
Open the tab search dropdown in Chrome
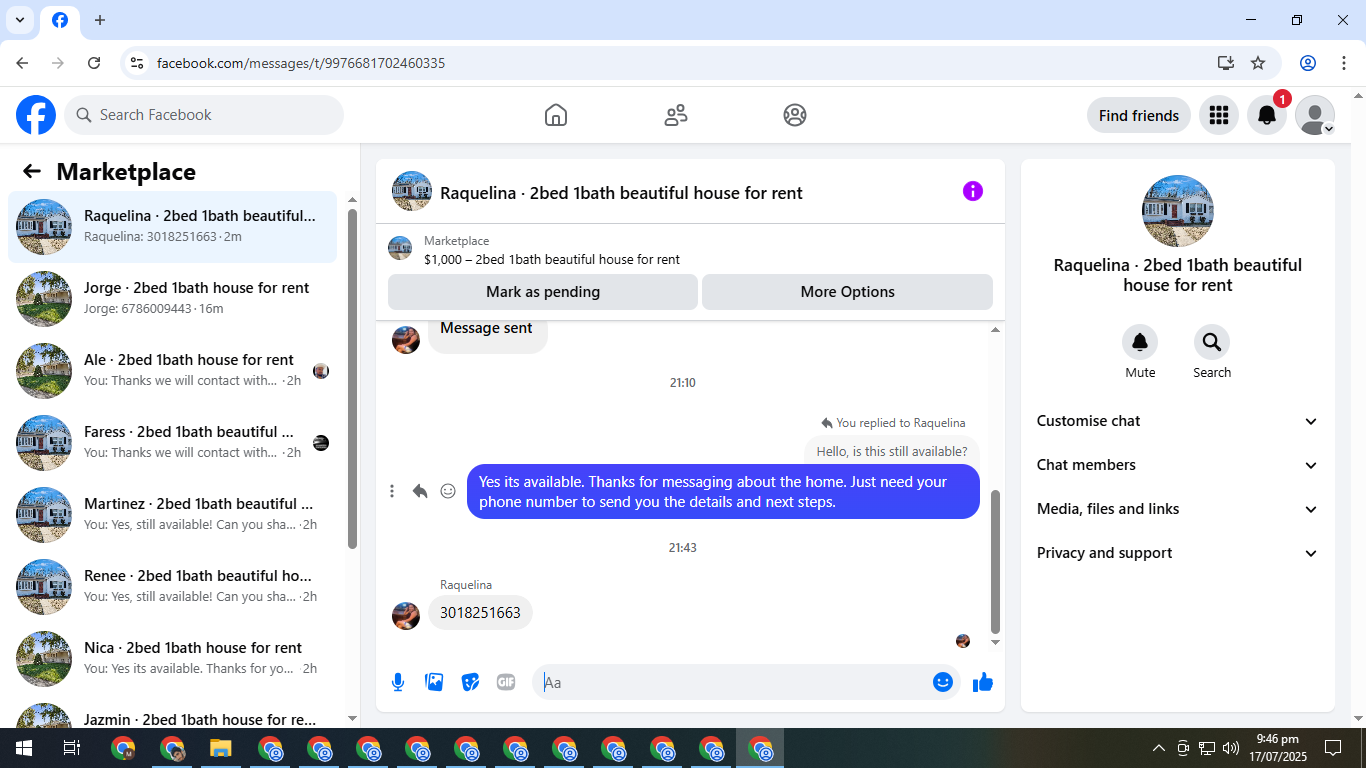(20, 20)
